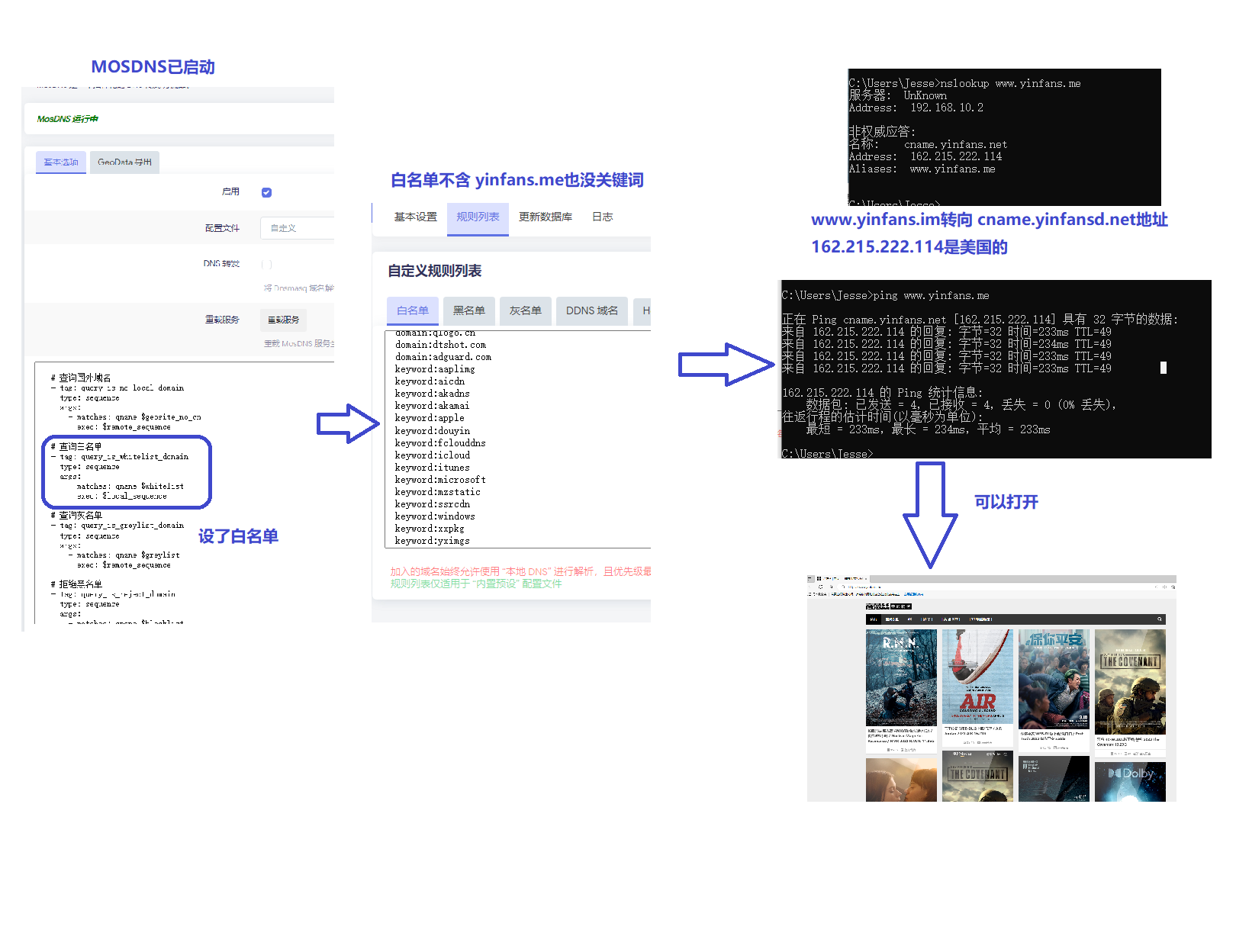
Task: Click the browser menu icon in the top-right corner
Action: click(1173, 587)
